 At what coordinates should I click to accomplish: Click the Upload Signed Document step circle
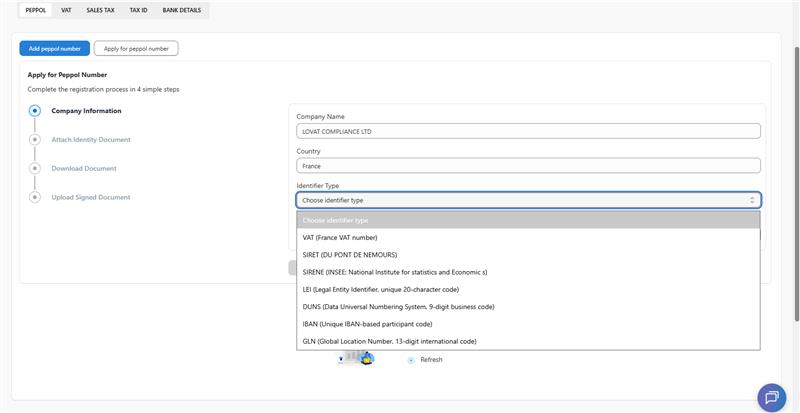pyautogui.click(x=35, y=198)
